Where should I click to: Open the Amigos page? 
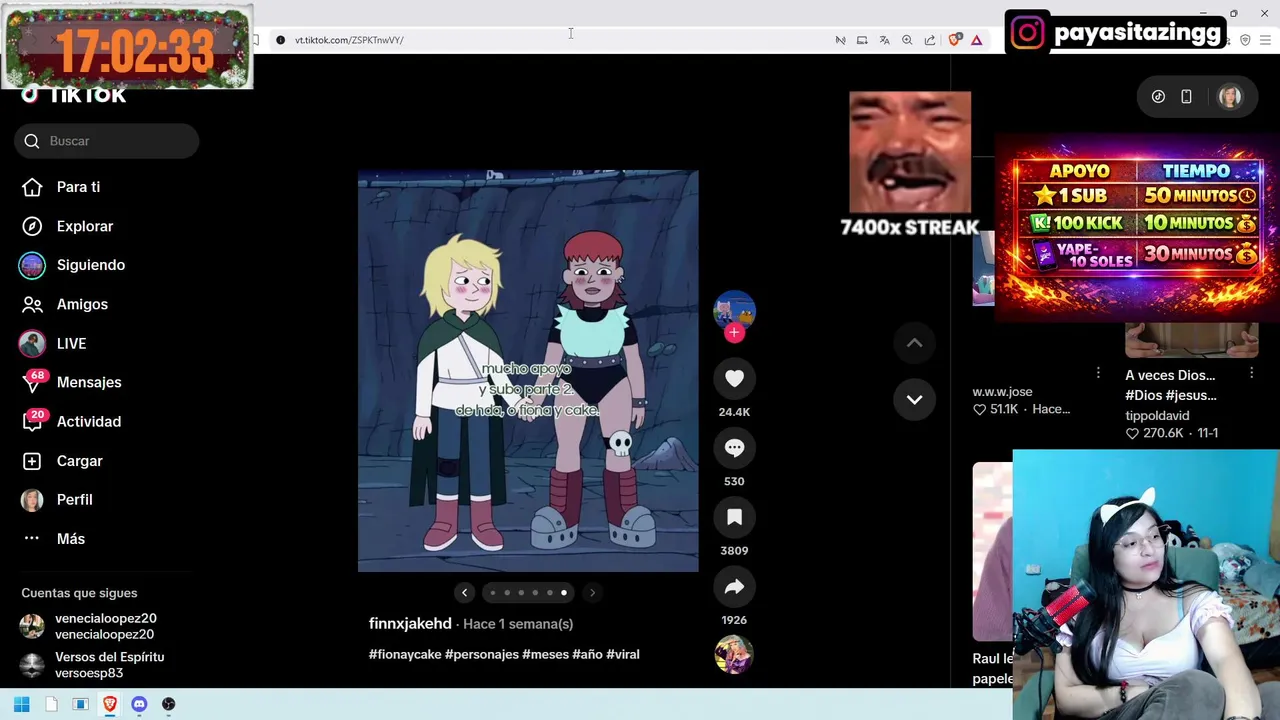coord(82,304)
